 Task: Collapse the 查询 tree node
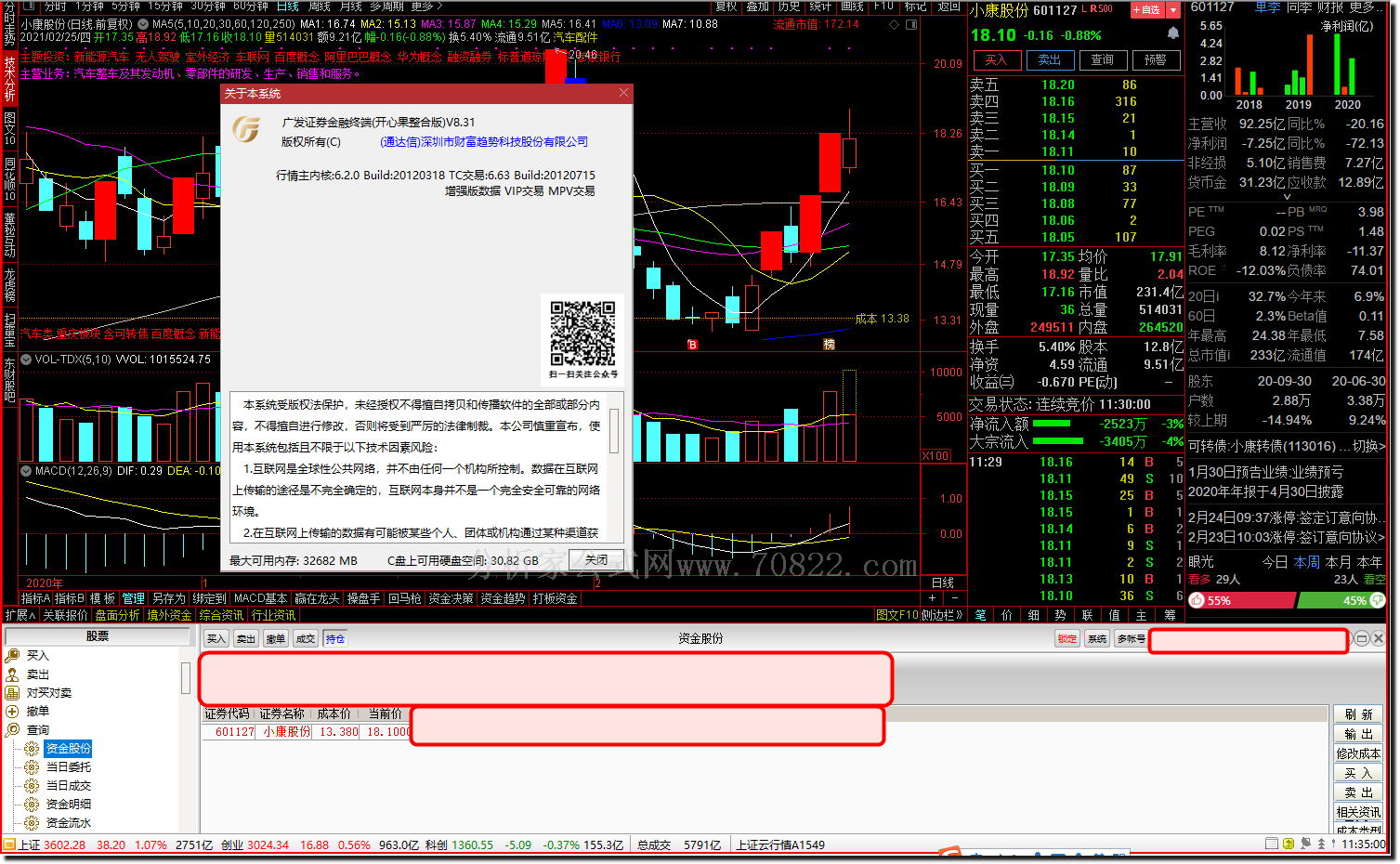pyautogui.click(x=12, y=730)
